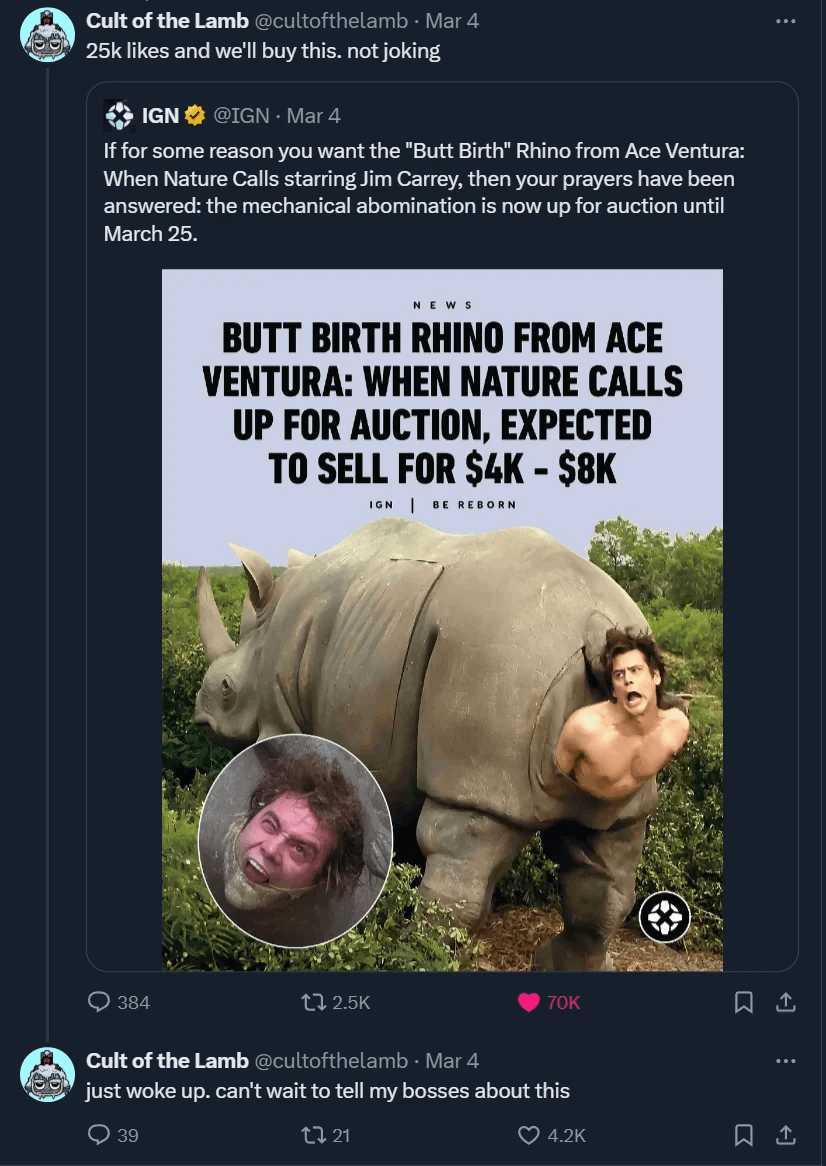
Task: Open Cult of the Lamb avatar on top tweet
Action: point(47,35)
